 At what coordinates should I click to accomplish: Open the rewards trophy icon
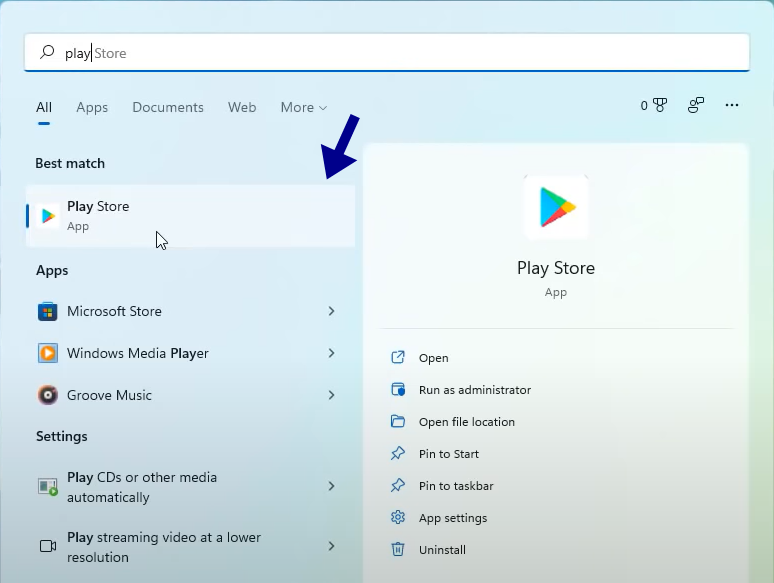pos(659,105)
